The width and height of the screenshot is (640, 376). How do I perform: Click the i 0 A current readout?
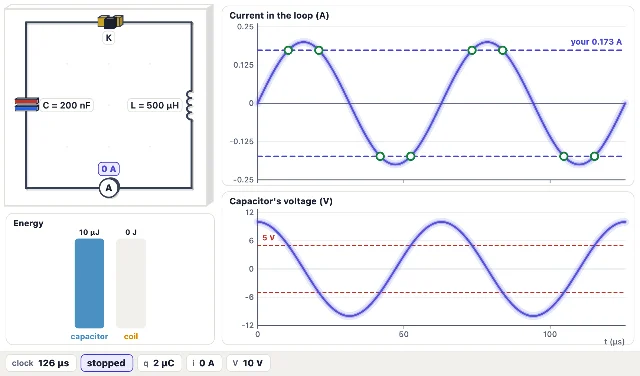point(204,363)
